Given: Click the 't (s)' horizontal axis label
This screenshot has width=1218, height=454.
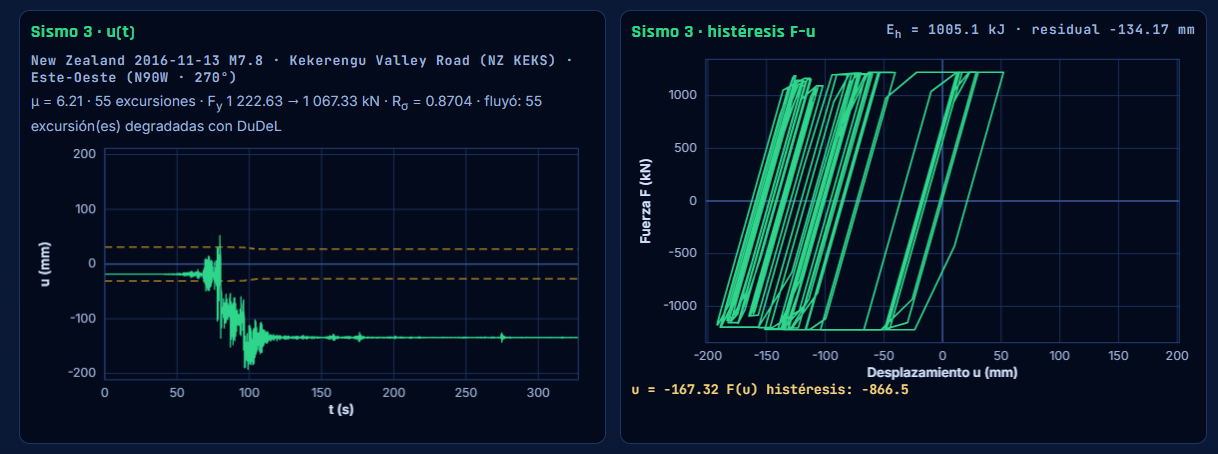Looking at the screenshot, I should 341,409.
